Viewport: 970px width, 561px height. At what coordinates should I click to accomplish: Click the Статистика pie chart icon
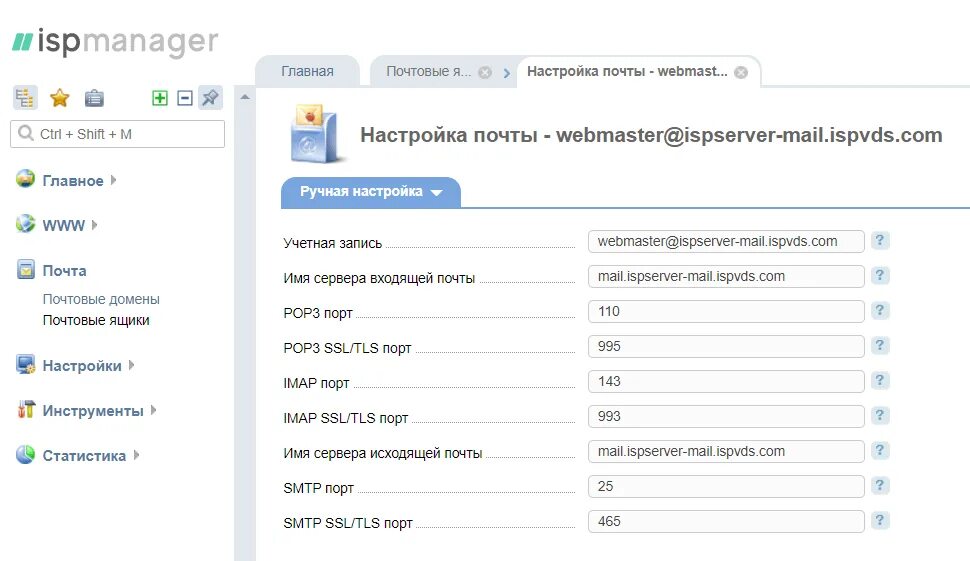(25, 455)
